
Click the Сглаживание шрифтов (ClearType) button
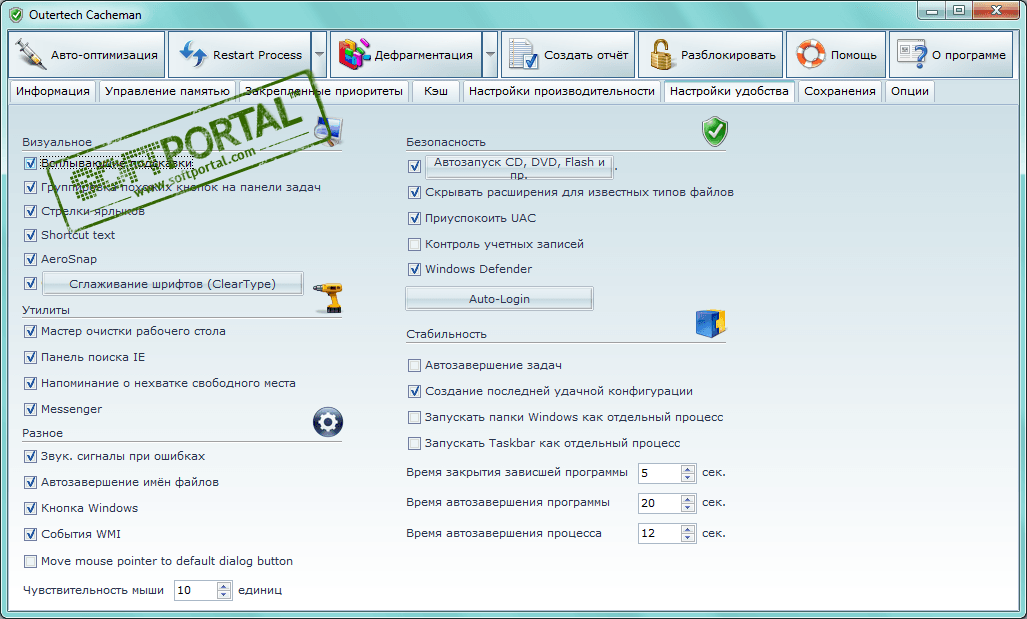(x=172, y=284)
